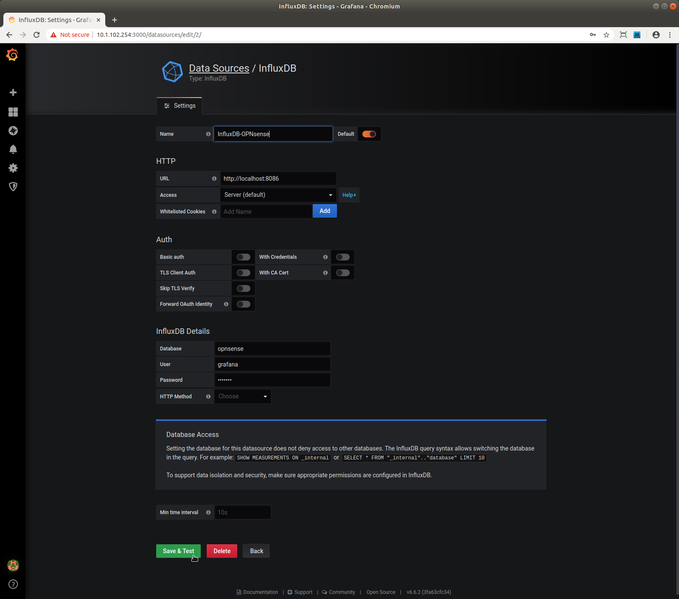Click the info icon next to Forward OAuth Identity

(226, 304)
